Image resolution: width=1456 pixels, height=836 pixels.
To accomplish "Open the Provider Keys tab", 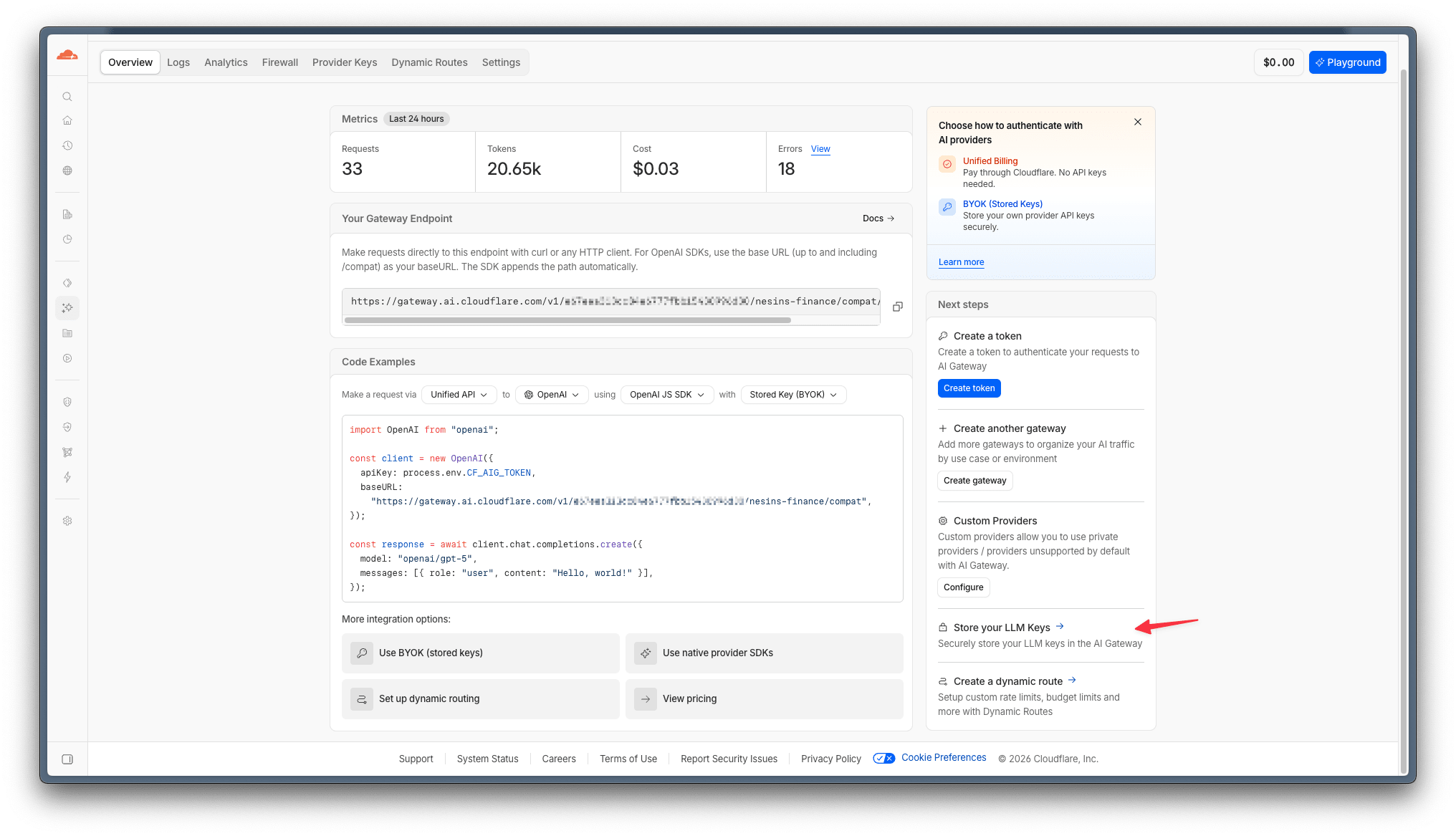I will (345, 62).
